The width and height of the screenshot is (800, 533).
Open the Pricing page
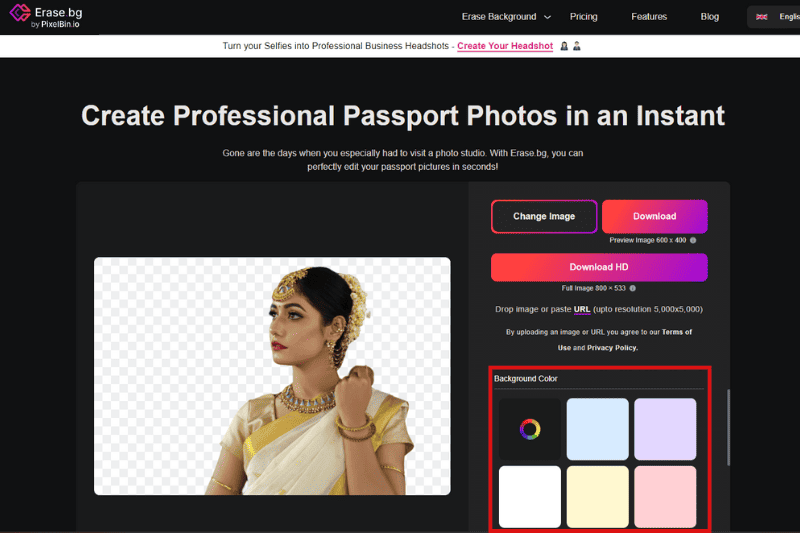pos(583,17)
